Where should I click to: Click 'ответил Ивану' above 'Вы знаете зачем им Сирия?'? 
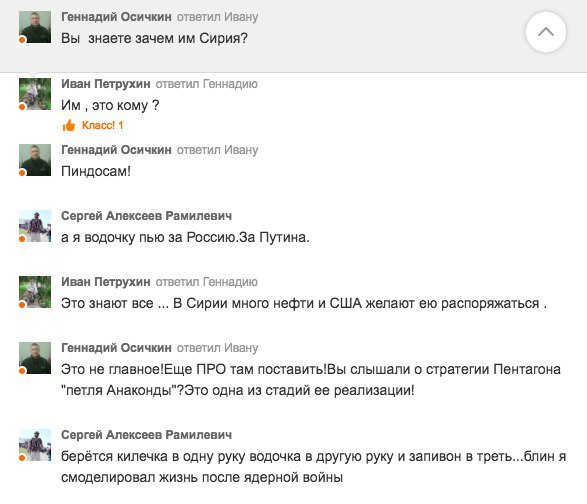point(218,17)
